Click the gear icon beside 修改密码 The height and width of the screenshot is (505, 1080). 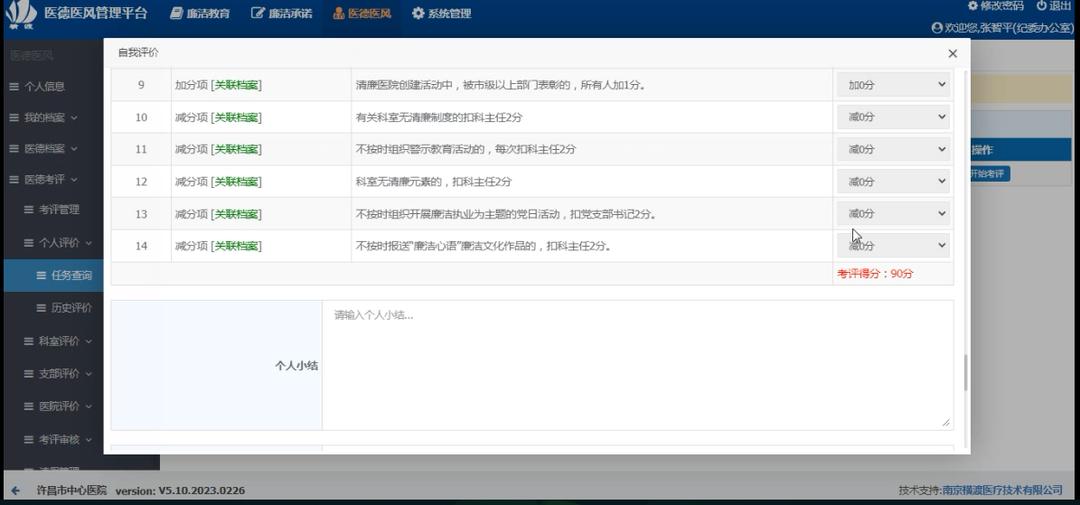[973, 6]
